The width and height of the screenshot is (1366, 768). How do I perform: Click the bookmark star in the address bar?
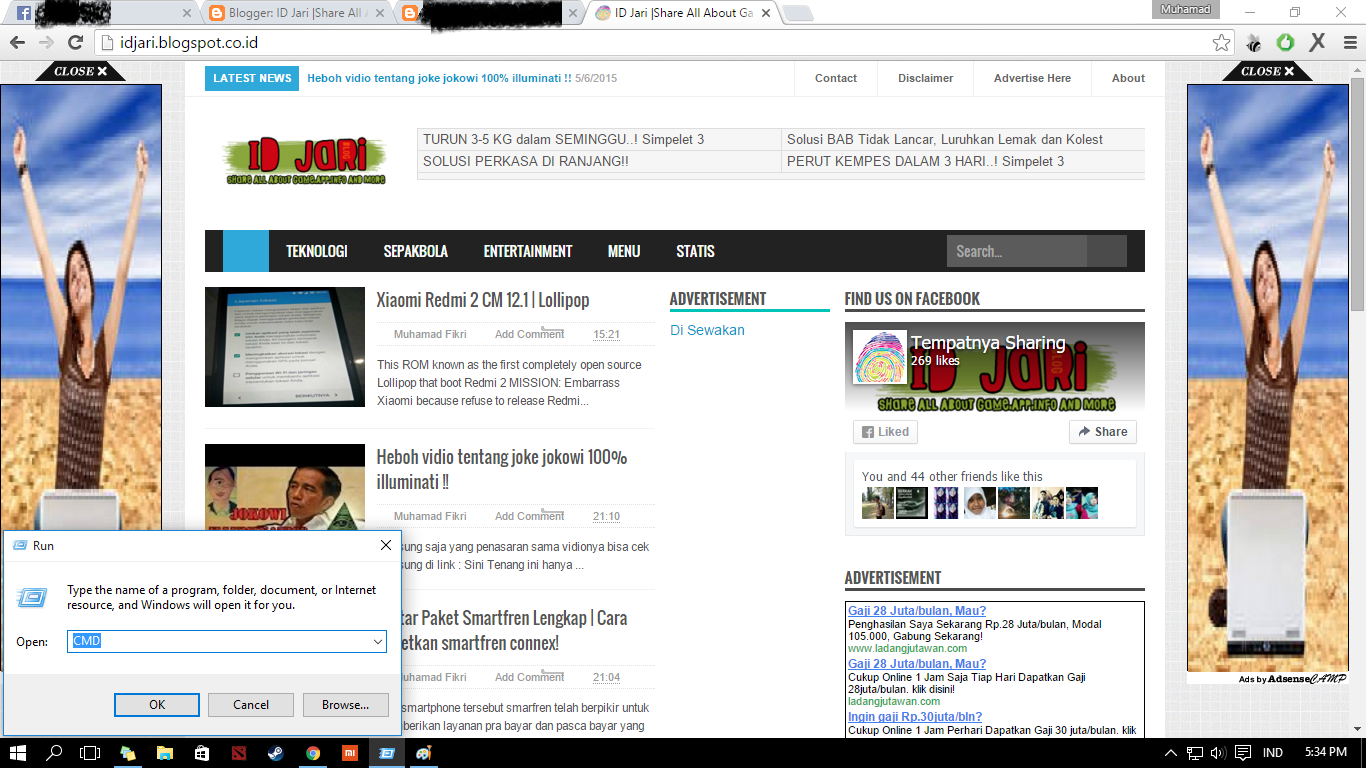point(1221,43)
